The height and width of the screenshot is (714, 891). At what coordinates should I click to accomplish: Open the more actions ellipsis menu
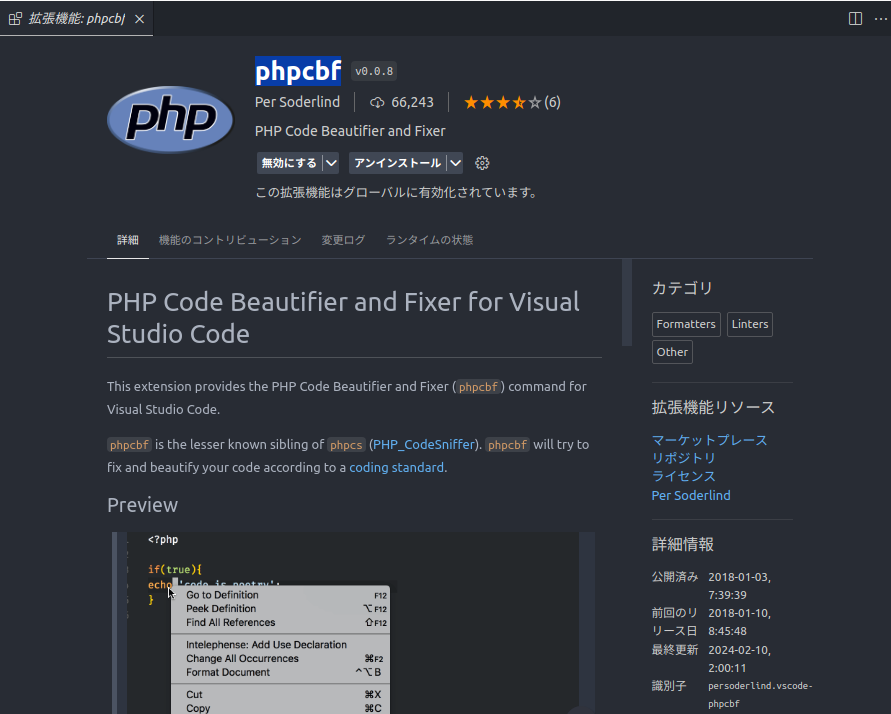pyautogui.click(x=880, y=19)
